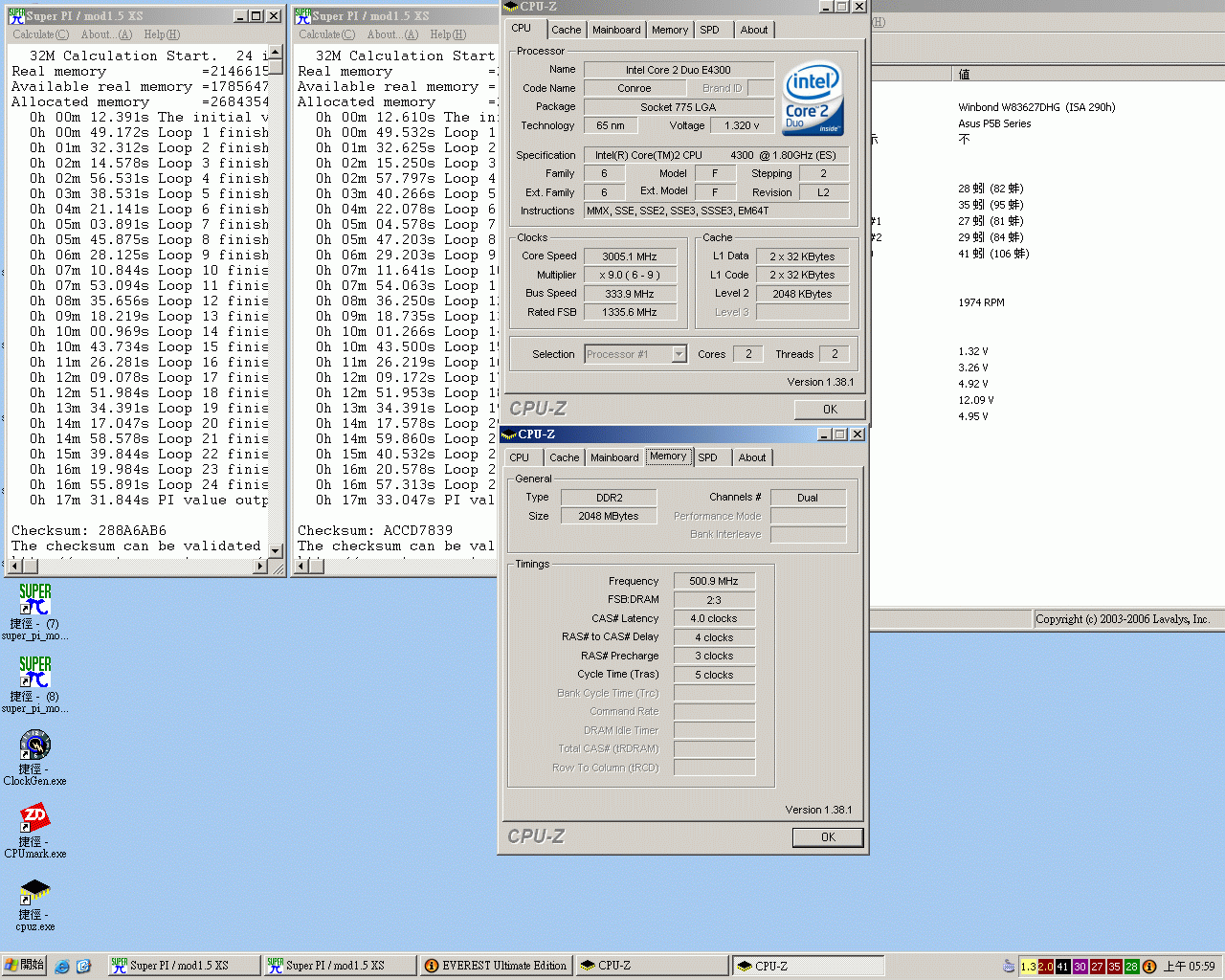This screenshot has width=1225, height=980.
Task: Open About menu in right Super PI
Action: point(392,34)
